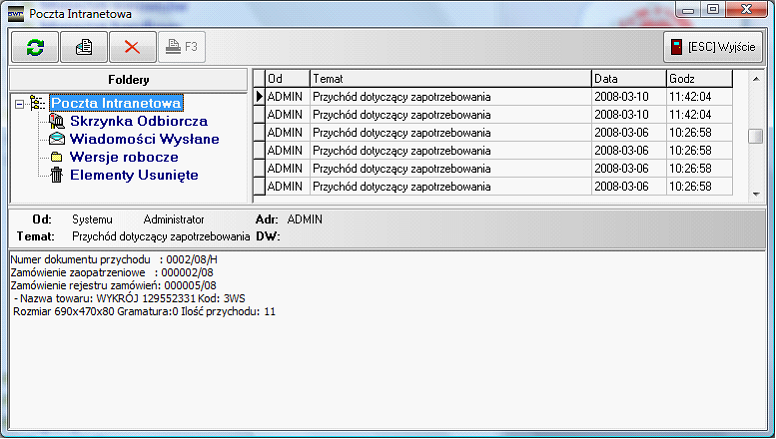Image resolution: width=776 pixels, height=439 pixels.
Task: Click the Wersje robocze folder icon
Action: coord(56,158)
